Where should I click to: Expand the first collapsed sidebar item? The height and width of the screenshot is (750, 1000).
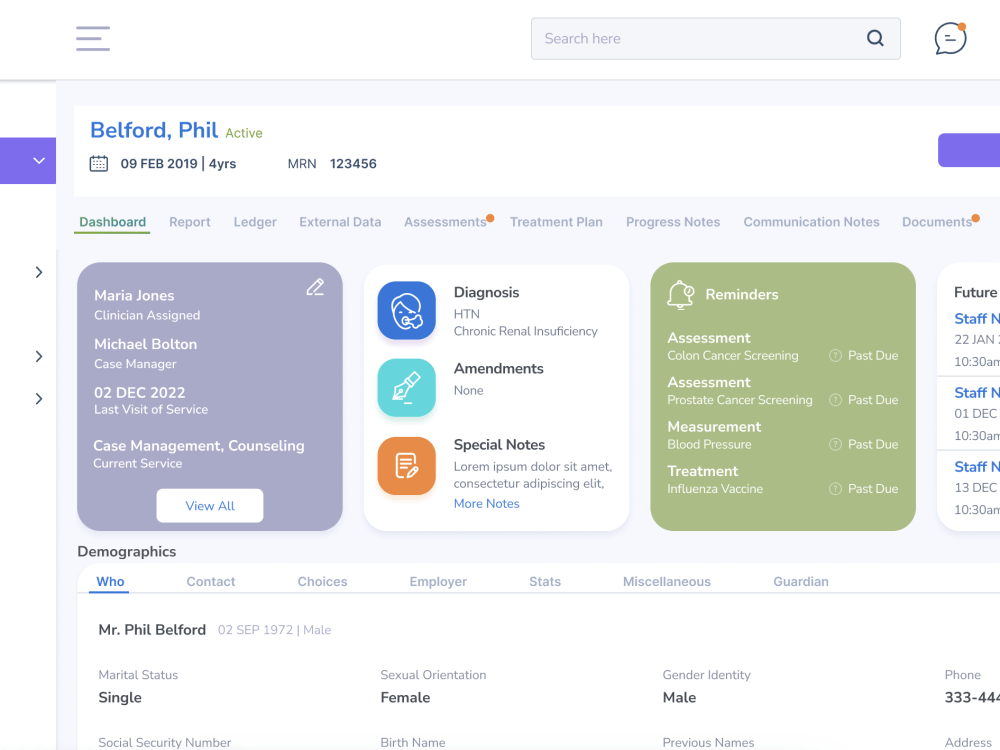click(39, 272)
